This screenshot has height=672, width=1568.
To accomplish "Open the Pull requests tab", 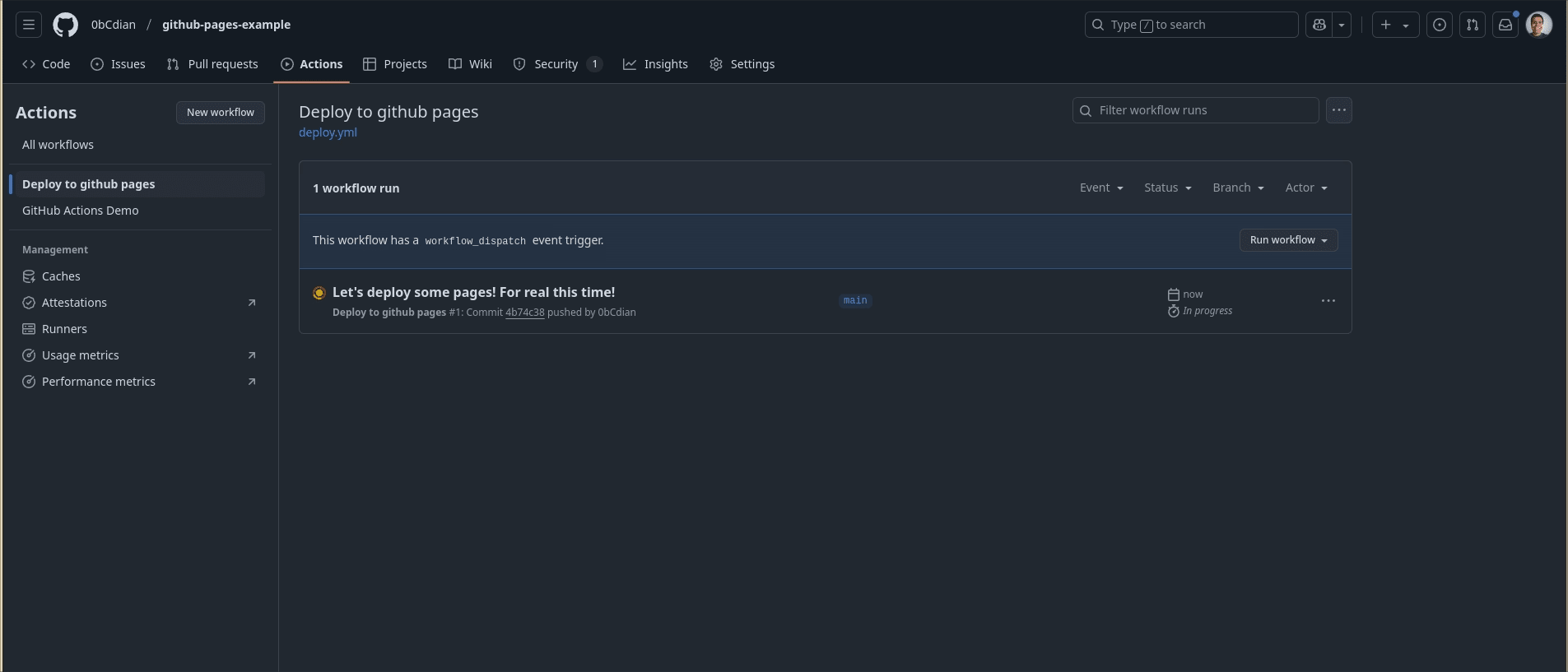I will coord(212,64).
